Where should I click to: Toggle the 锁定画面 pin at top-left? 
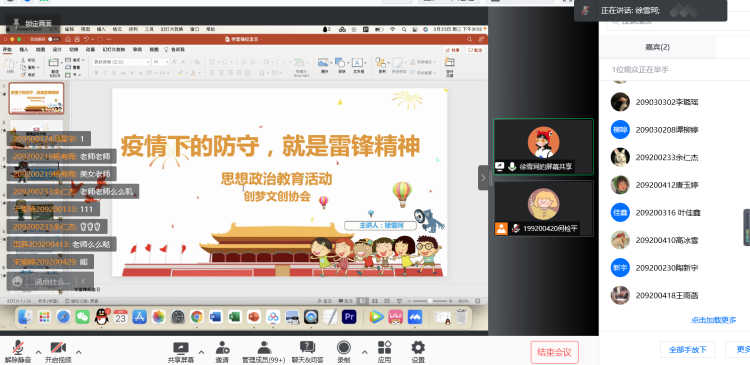(33, 22)
